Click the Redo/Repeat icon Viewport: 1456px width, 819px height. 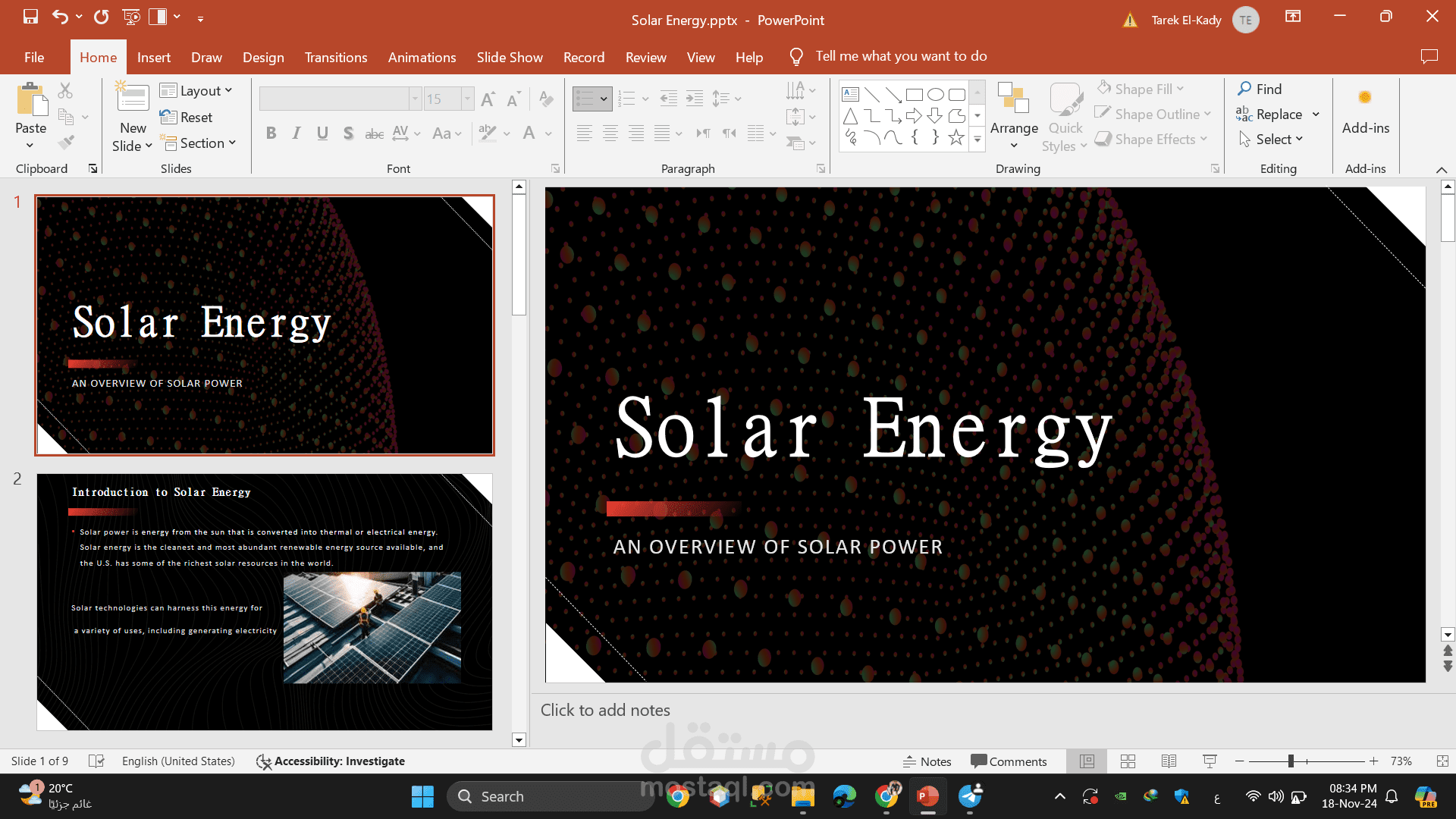coord(101,17)
